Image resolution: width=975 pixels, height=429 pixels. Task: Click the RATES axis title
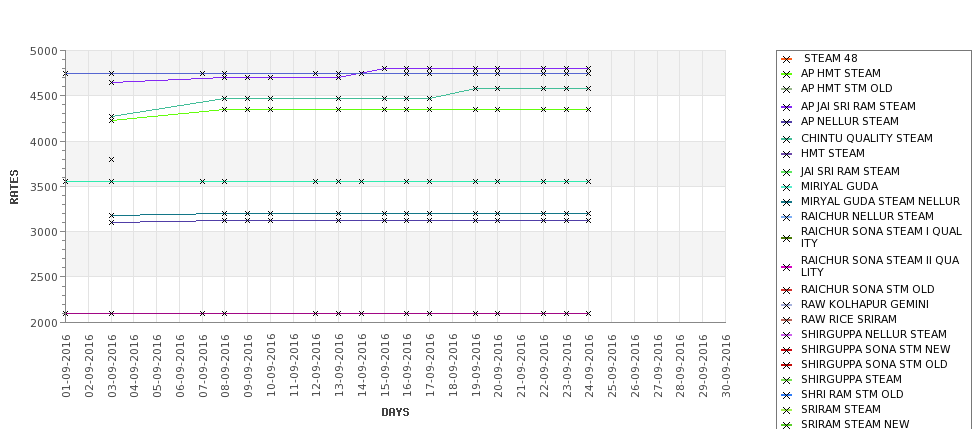pyautogui.click(x=14, y=187)
